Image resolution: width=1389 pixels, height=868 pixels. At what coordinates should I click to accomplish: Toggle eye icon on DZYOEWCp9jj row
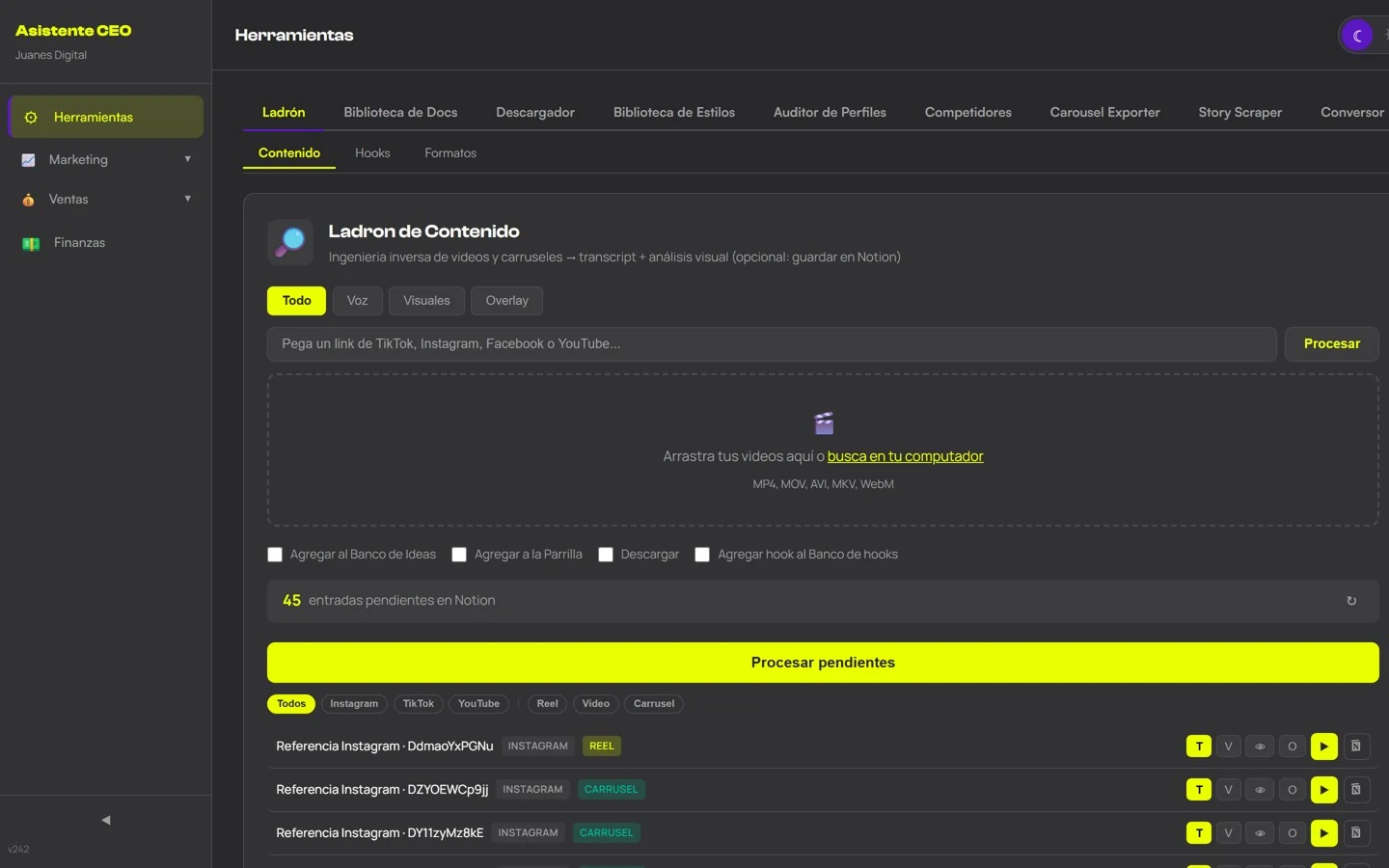point(1260,790)
